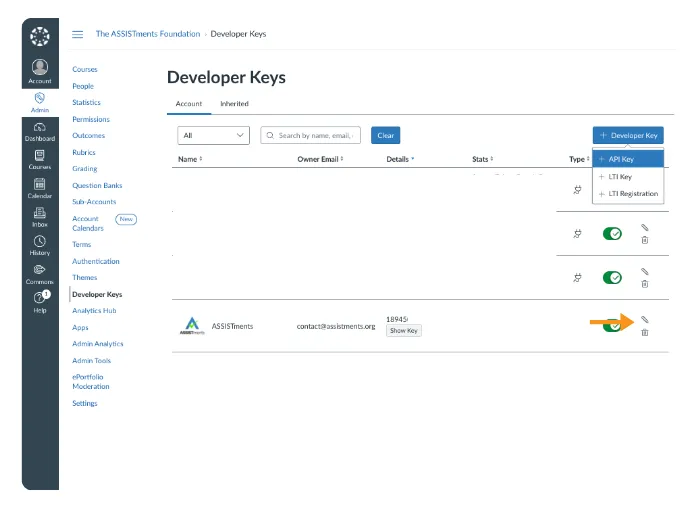The width and height of the screenshot is (698, 508).
Task: Toggle the key state in the row above ASSISTments
Action: point(612,278)
